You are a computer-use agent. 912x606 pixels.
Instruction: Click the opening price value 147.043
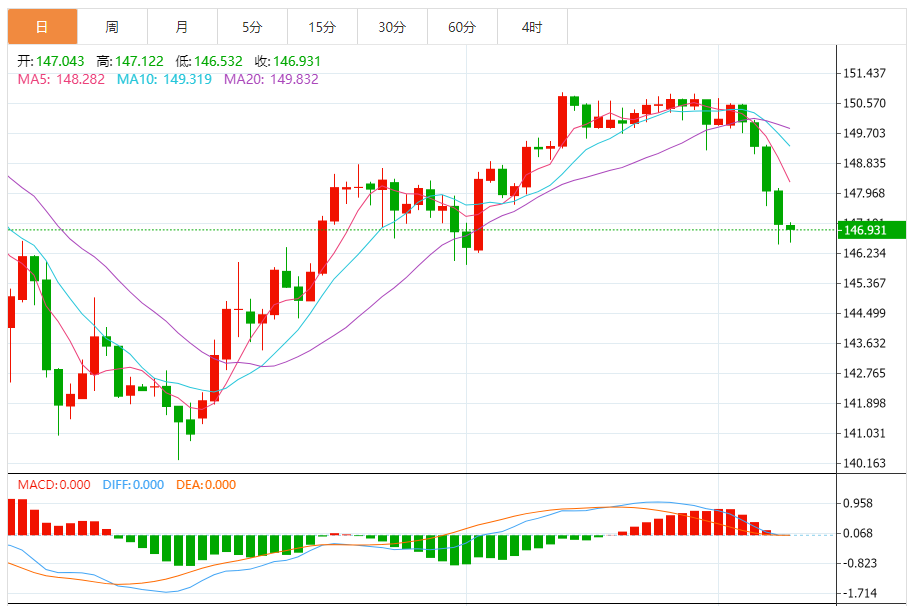pos(60,61)
